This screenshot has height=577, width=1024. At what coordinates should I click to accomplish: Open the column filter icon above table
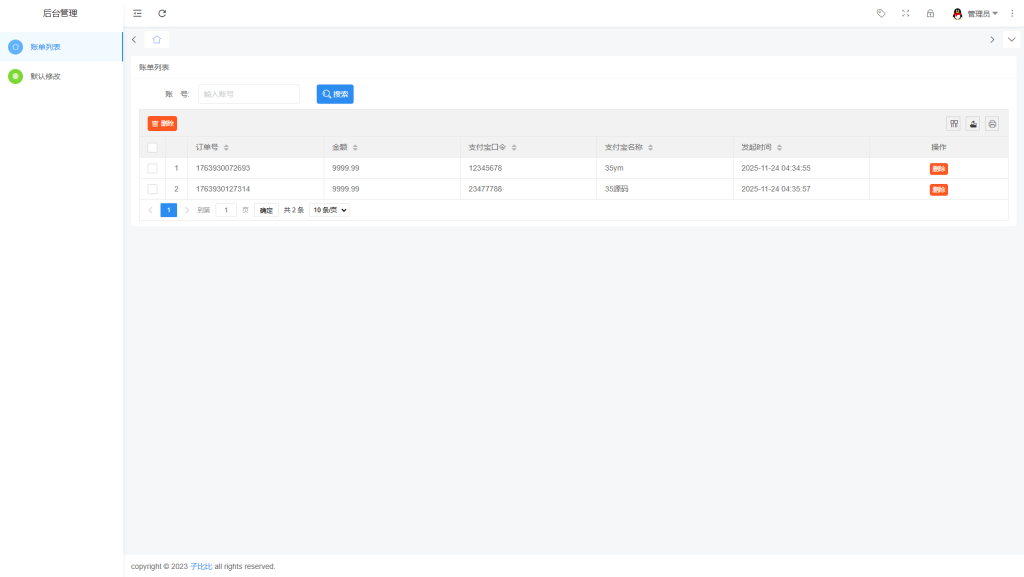[x=954, y=124]
